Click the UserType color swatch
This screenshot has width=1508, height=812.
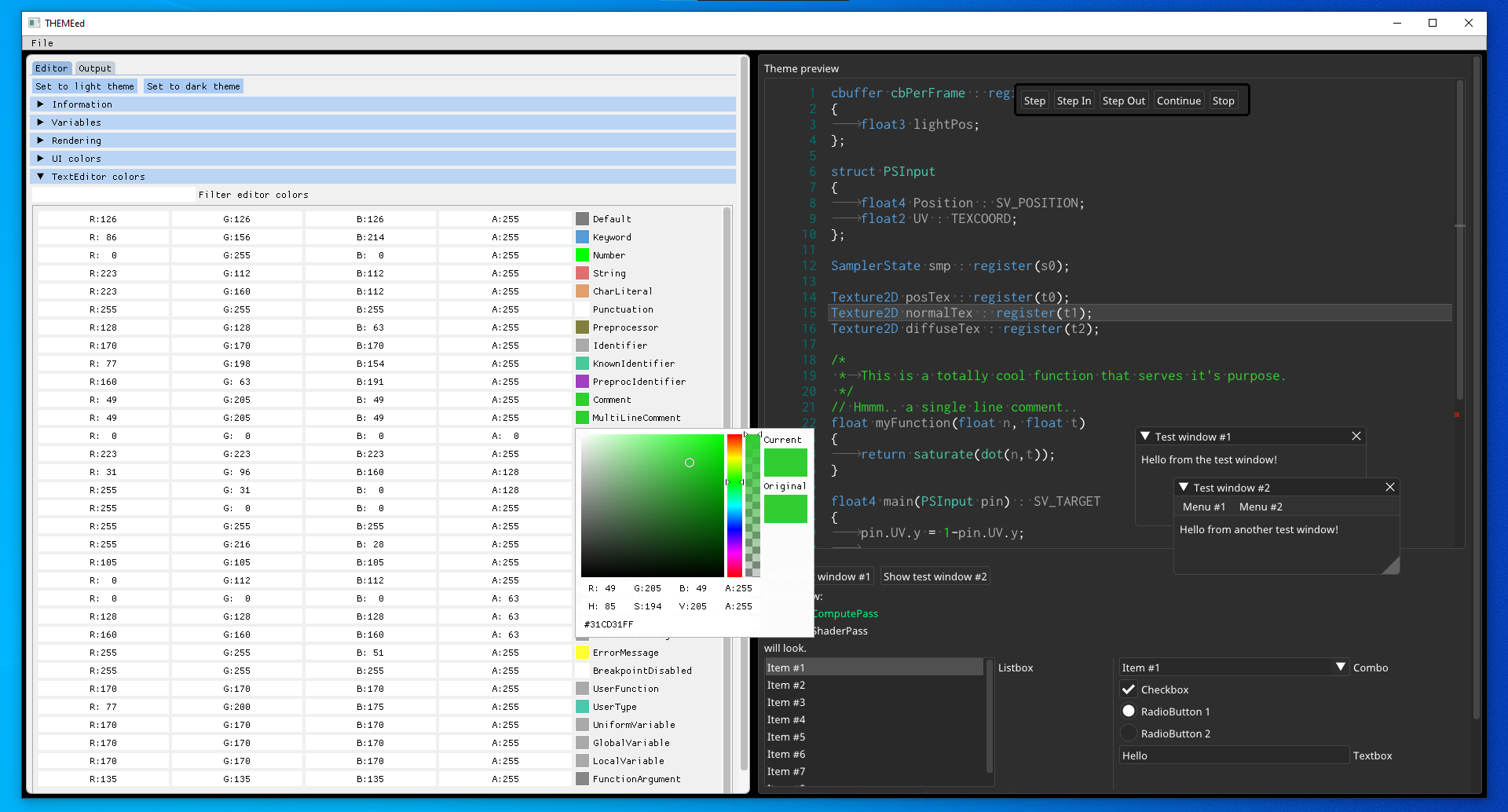coord(582,707)
